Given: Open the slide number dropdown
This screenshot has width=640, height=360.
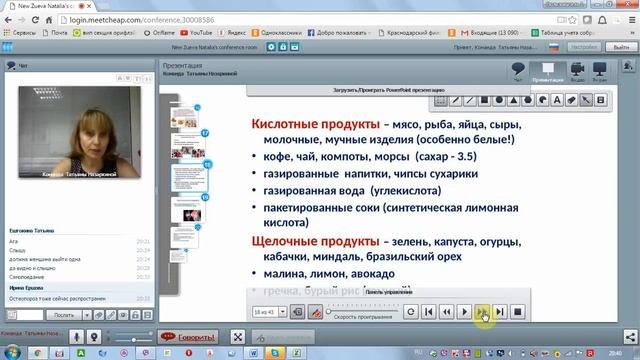Looking at the screenshot, I should pyautogui.click(x=282, y=312).
